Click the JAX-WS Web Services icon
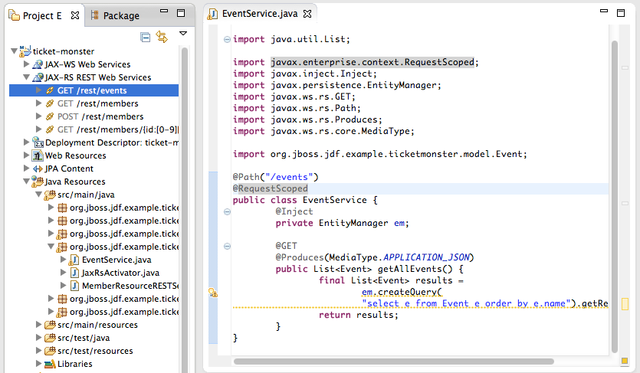This screenshot has height=373, width=640. 38,64
